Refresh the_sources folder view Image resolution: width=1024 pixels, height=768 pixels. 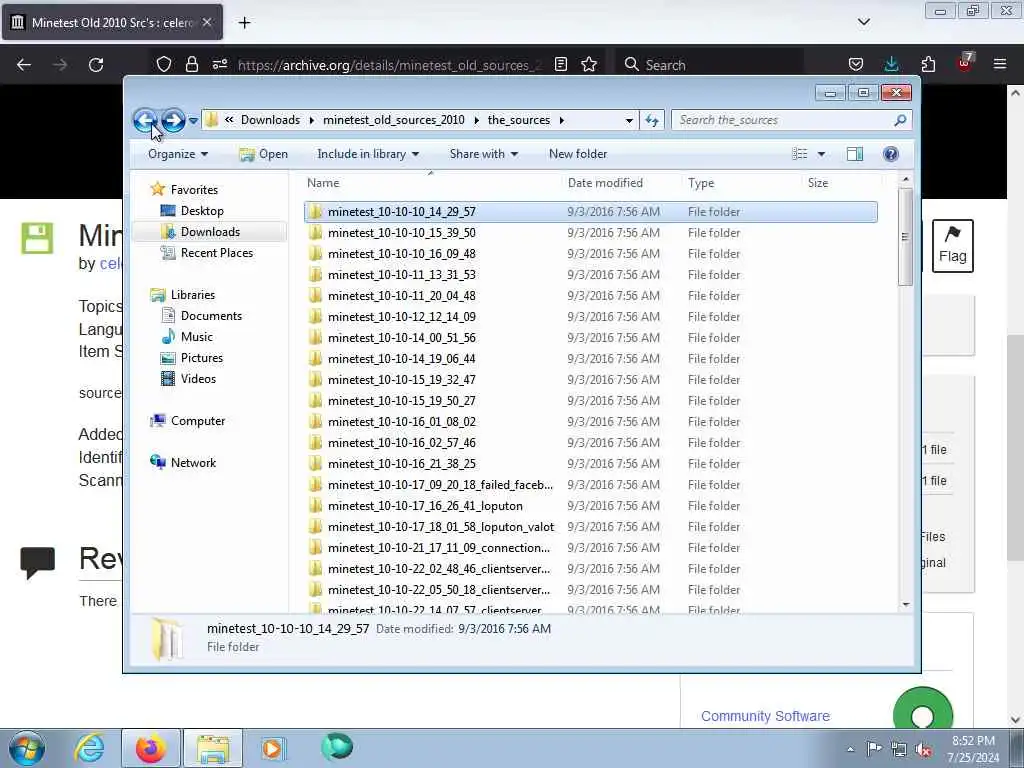(652, 120)
